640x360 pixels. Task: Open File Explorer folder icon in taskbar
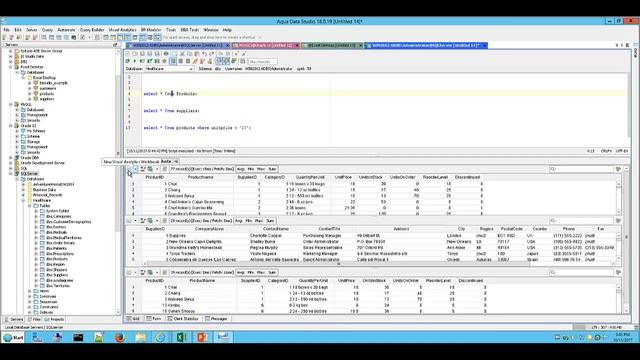tap(140, 337)
